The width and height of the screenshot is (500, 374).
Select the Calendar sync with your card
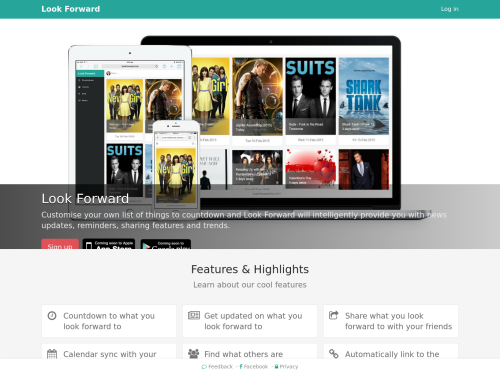[109, 351]
